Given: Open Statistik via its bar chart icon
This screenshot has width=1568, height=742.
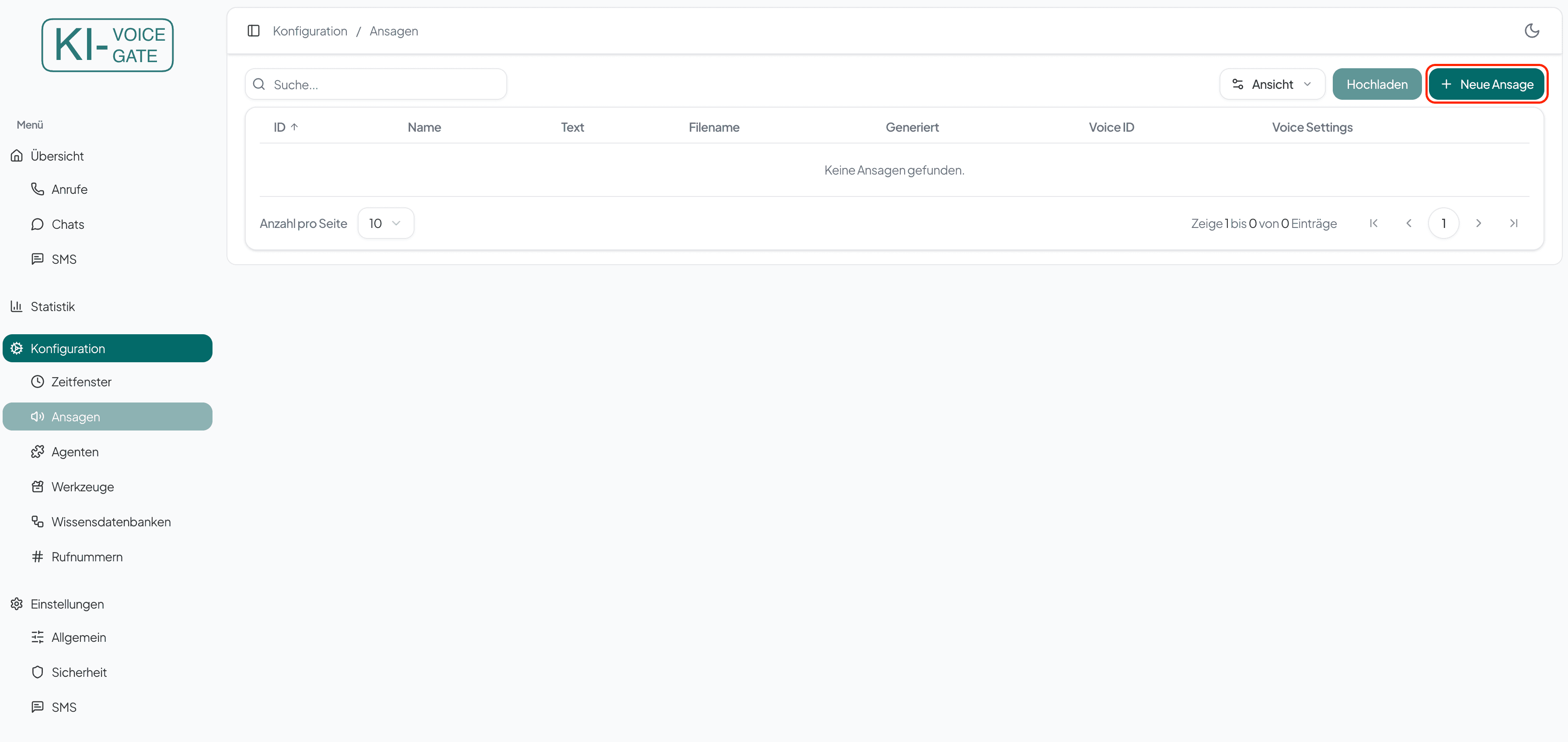Looking at the screenshot, I should [x=17, y=306].
